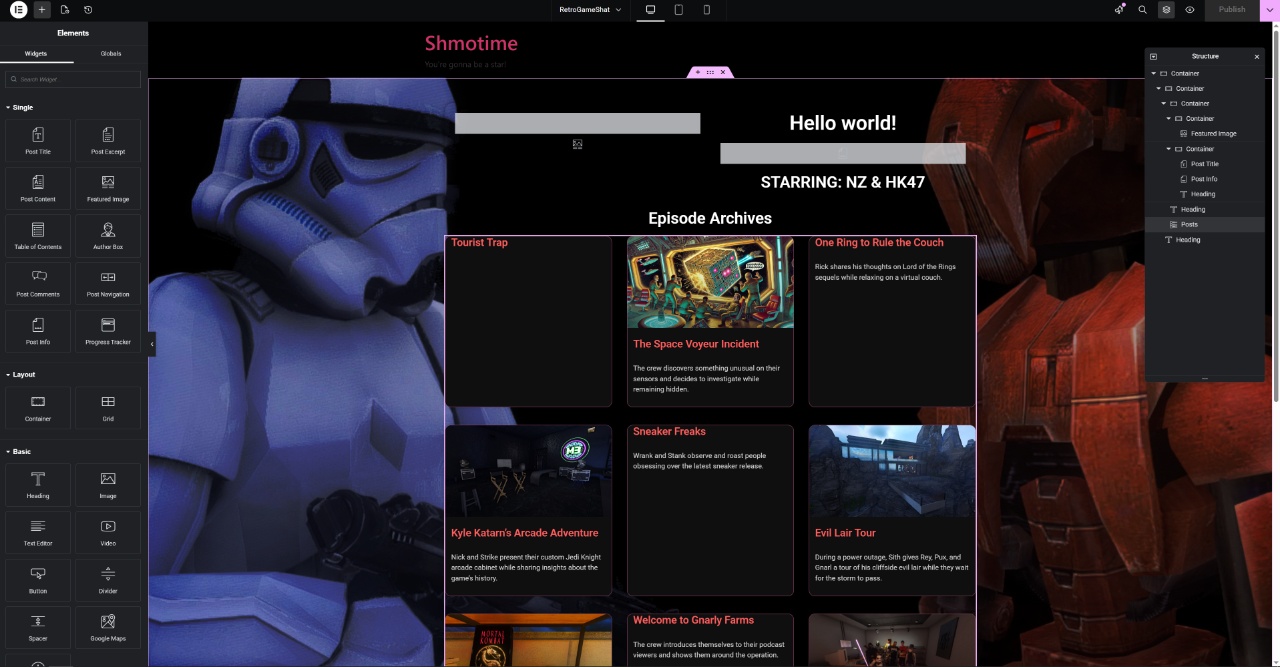Select the Spacer widget

point(38,627)
